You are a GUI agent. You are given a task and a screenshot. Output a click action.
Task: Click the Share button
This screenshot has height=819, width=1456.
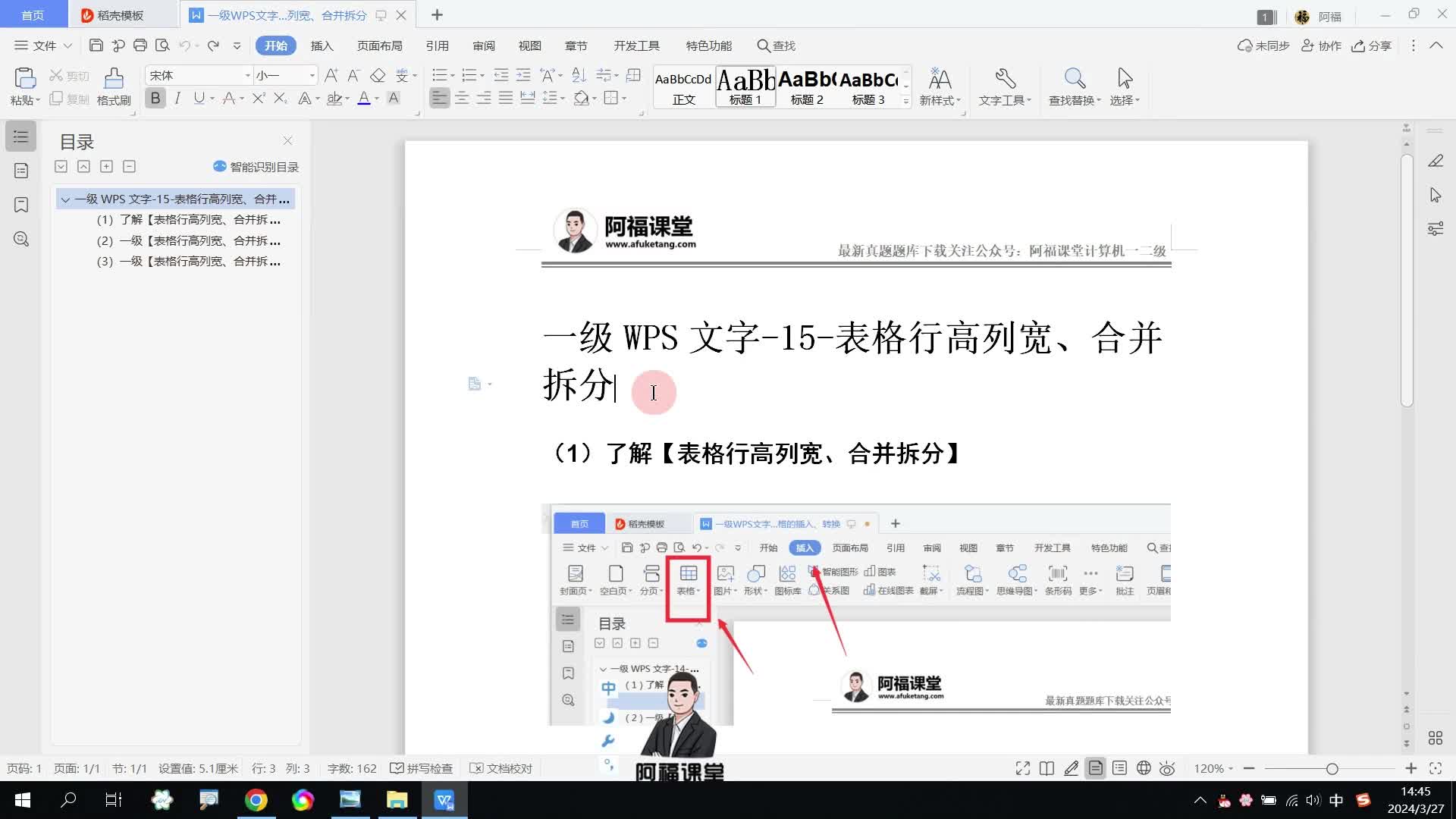pyautogui.click(x=1372, y=45)
